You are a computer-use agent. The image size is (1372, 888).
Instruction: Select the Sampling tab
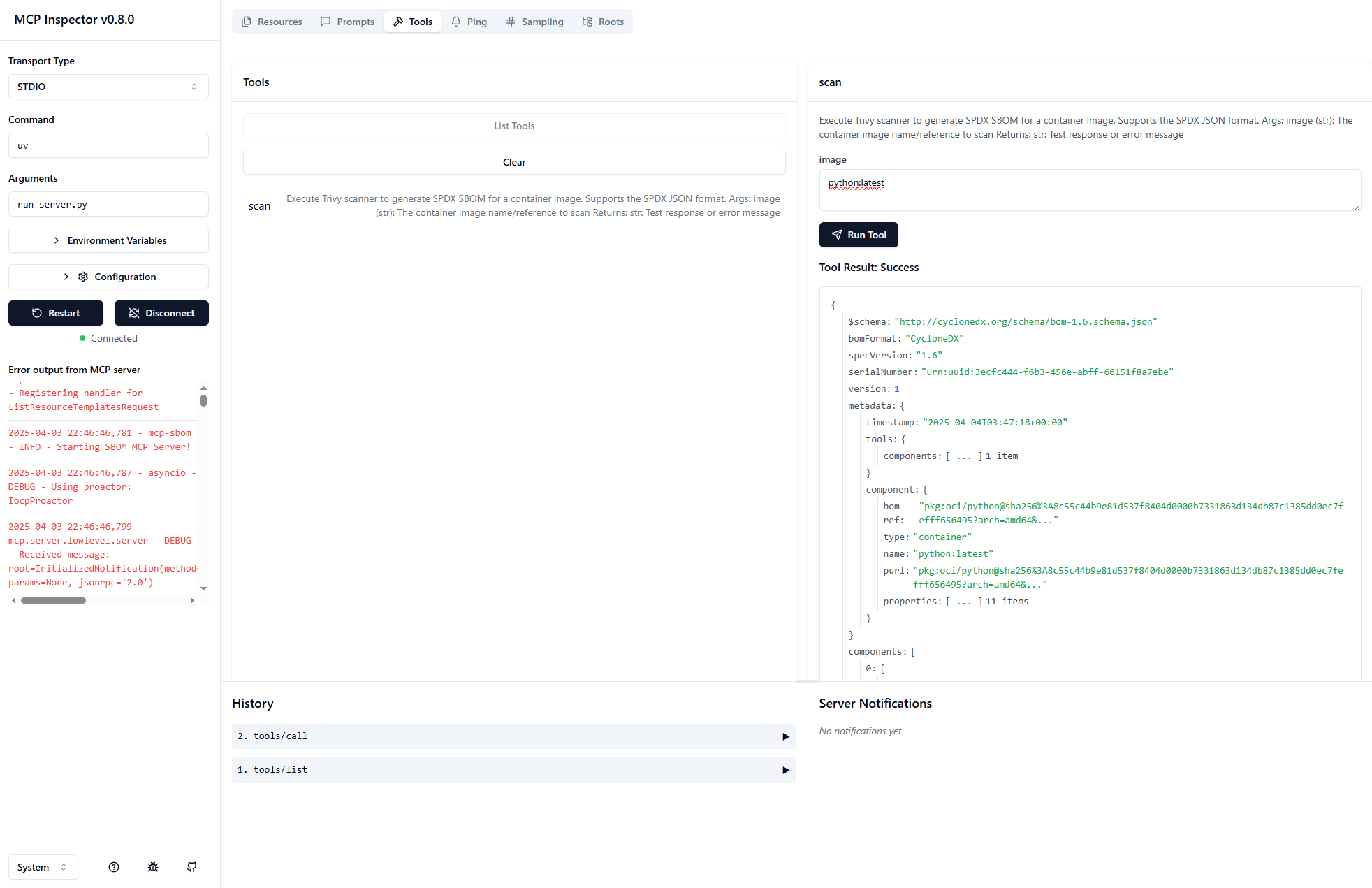[534, 22]
